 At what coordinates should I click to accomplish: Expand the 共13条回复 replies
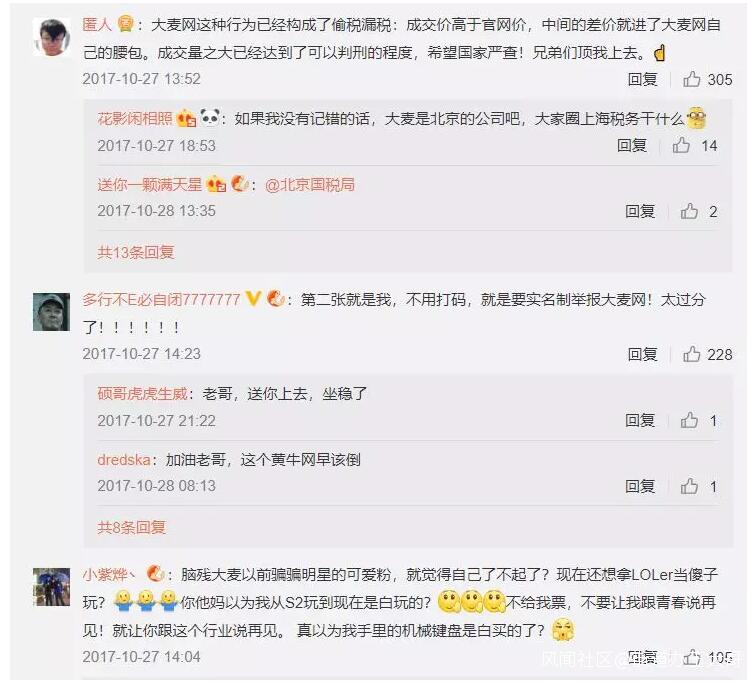click(136, 252)
